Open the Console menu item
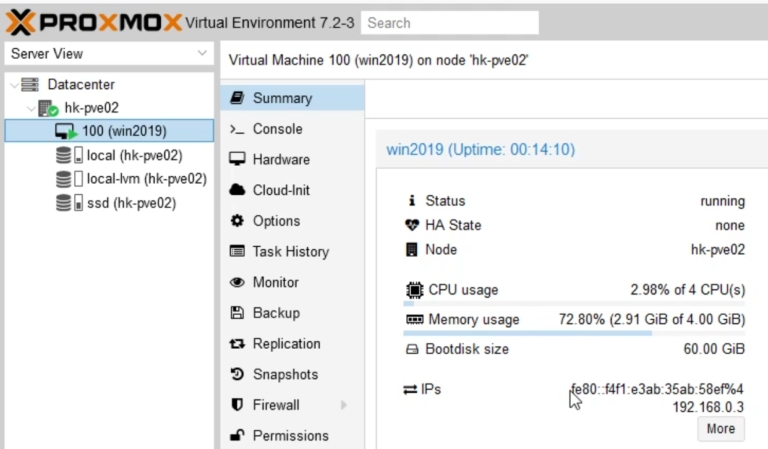The image size is (768, 449). tap(277, 129)
